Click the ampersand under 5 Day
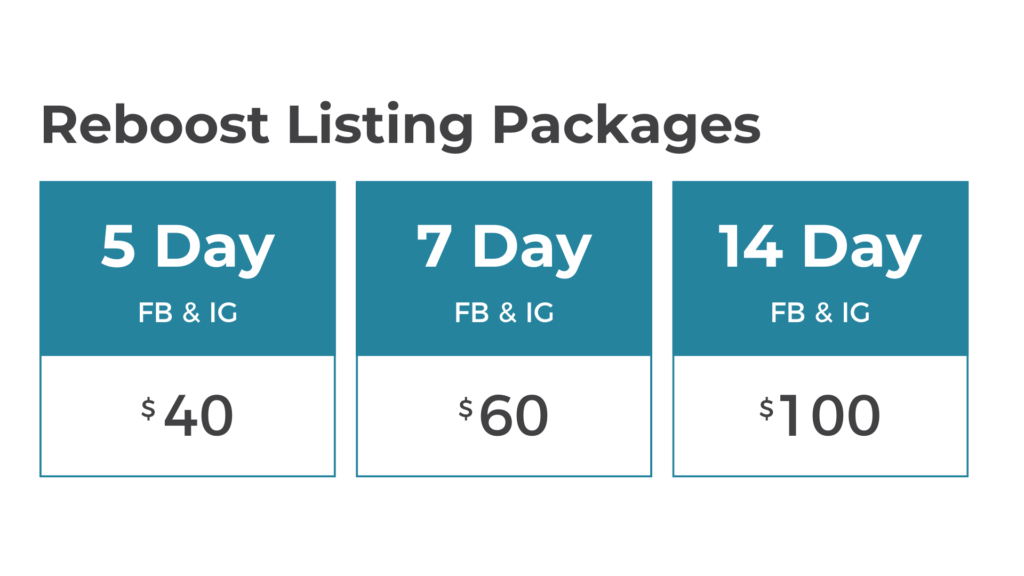 191,313
